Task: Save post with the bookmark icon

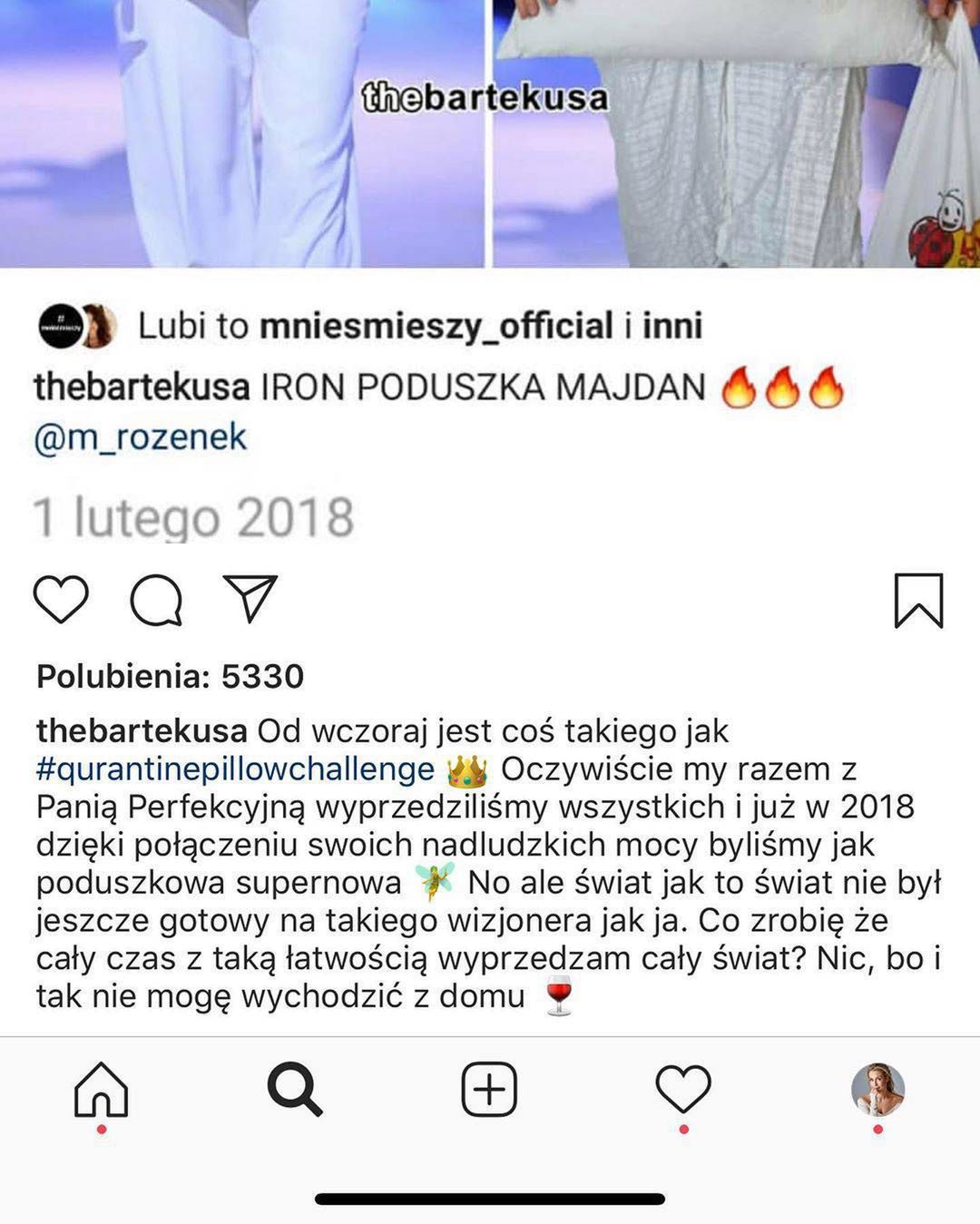Action: click(x=918, y=600)
